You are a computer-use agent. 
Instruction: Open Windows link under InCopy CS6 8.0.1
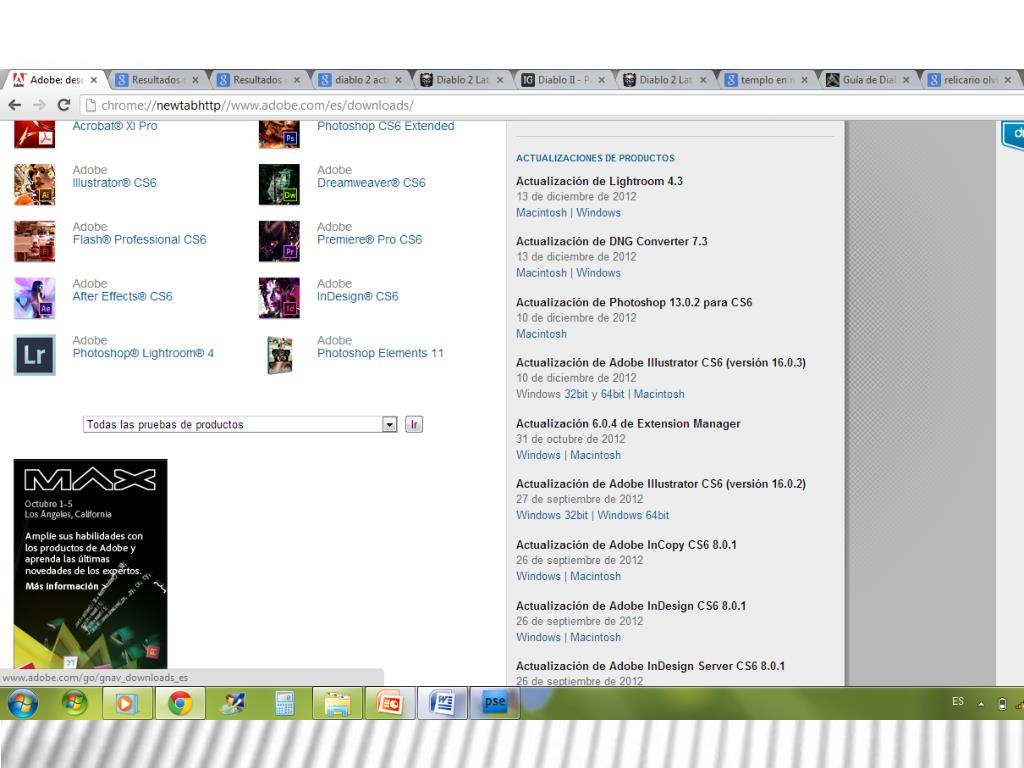538,576
